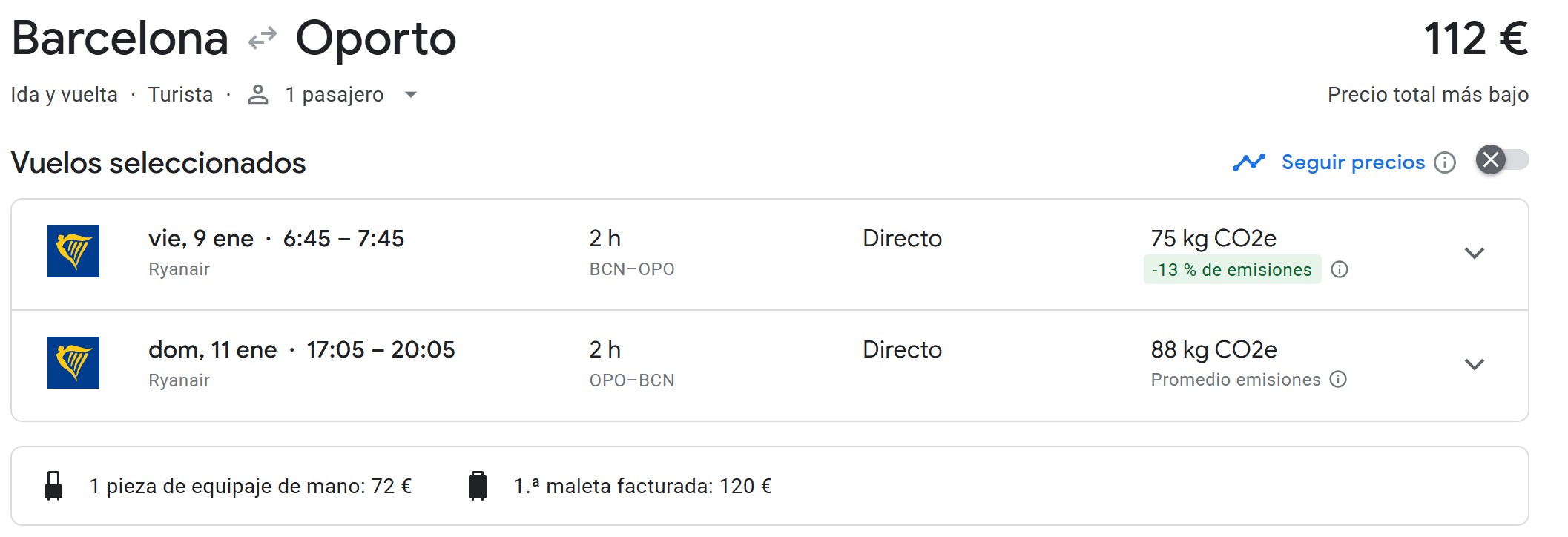This screenshot has width=1568, height=537.
Task: Click the passenger person icon
Action: coord(257,95)
